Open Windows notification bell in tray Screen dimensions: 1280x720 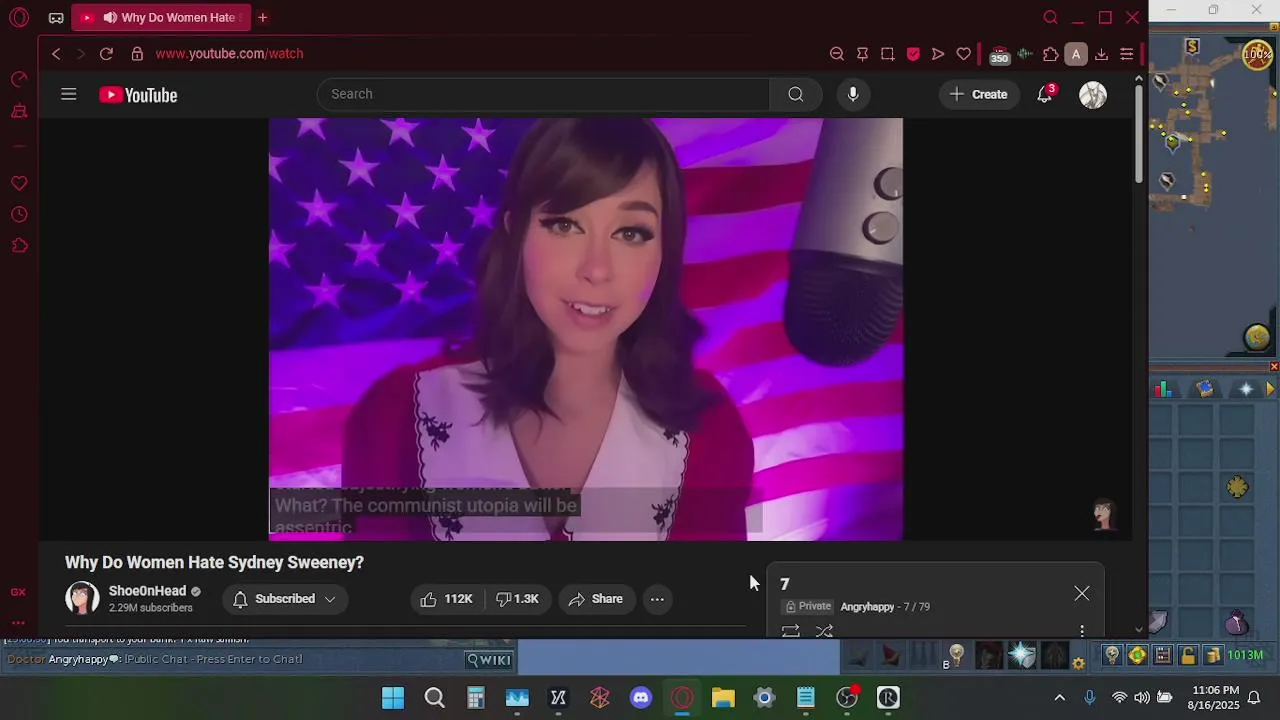coord(1254,698)
